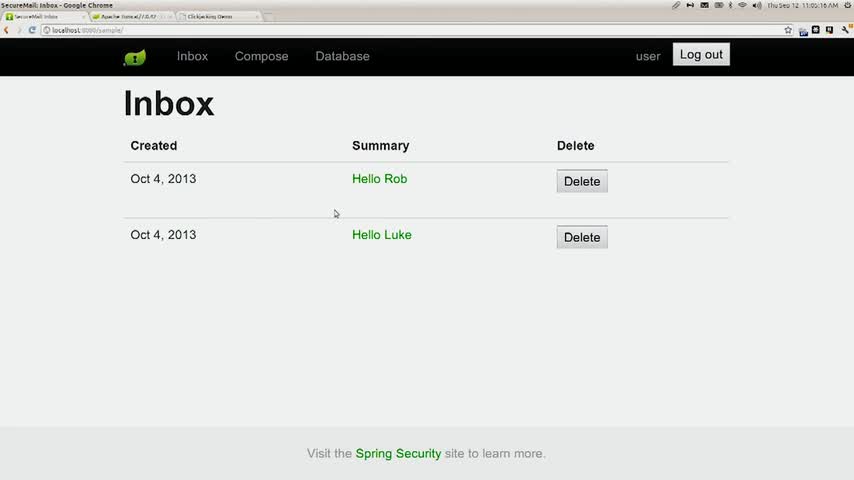Switch to the Apache Tomcat tab
The image size is (854, 480).
pos(128,17)
